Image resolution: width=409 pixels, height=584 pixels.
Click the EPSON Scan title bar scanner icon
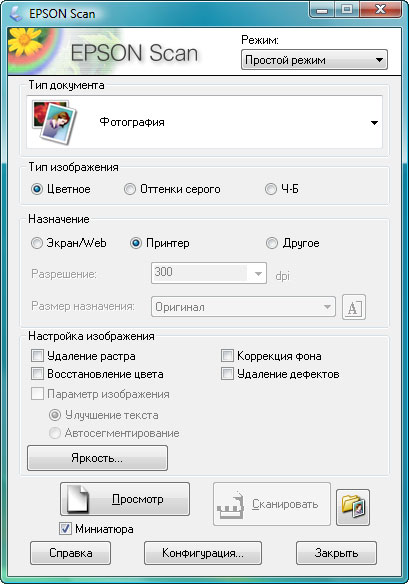point(16,13)
